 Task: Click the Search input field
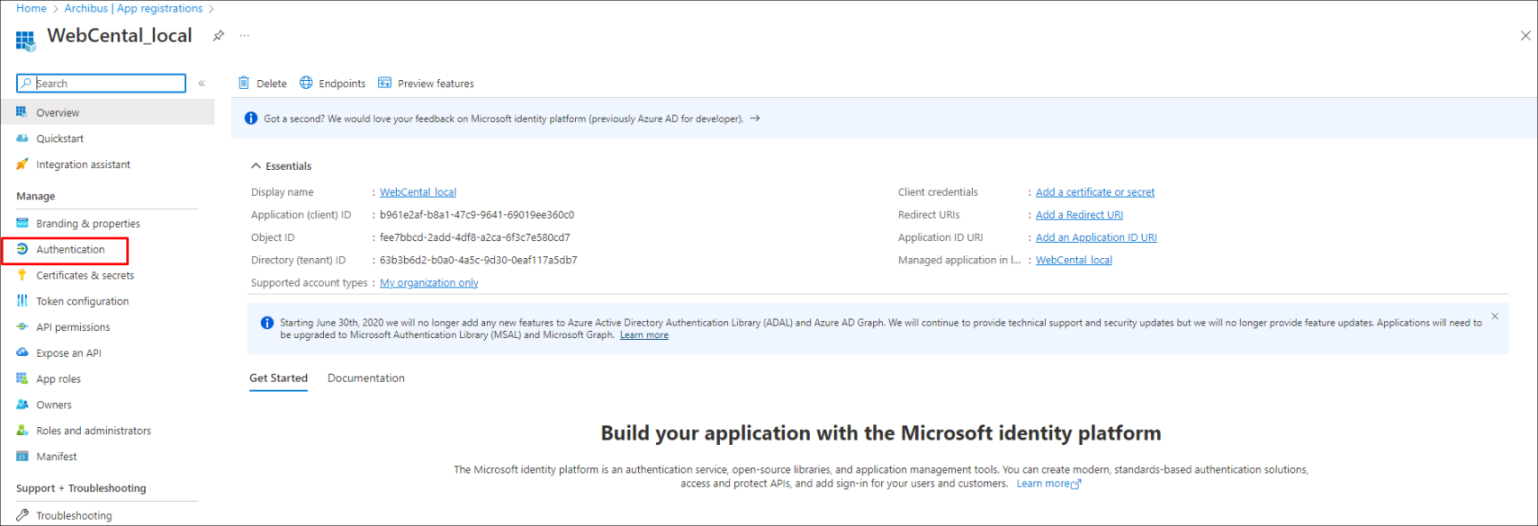click(x=101, y=83)
